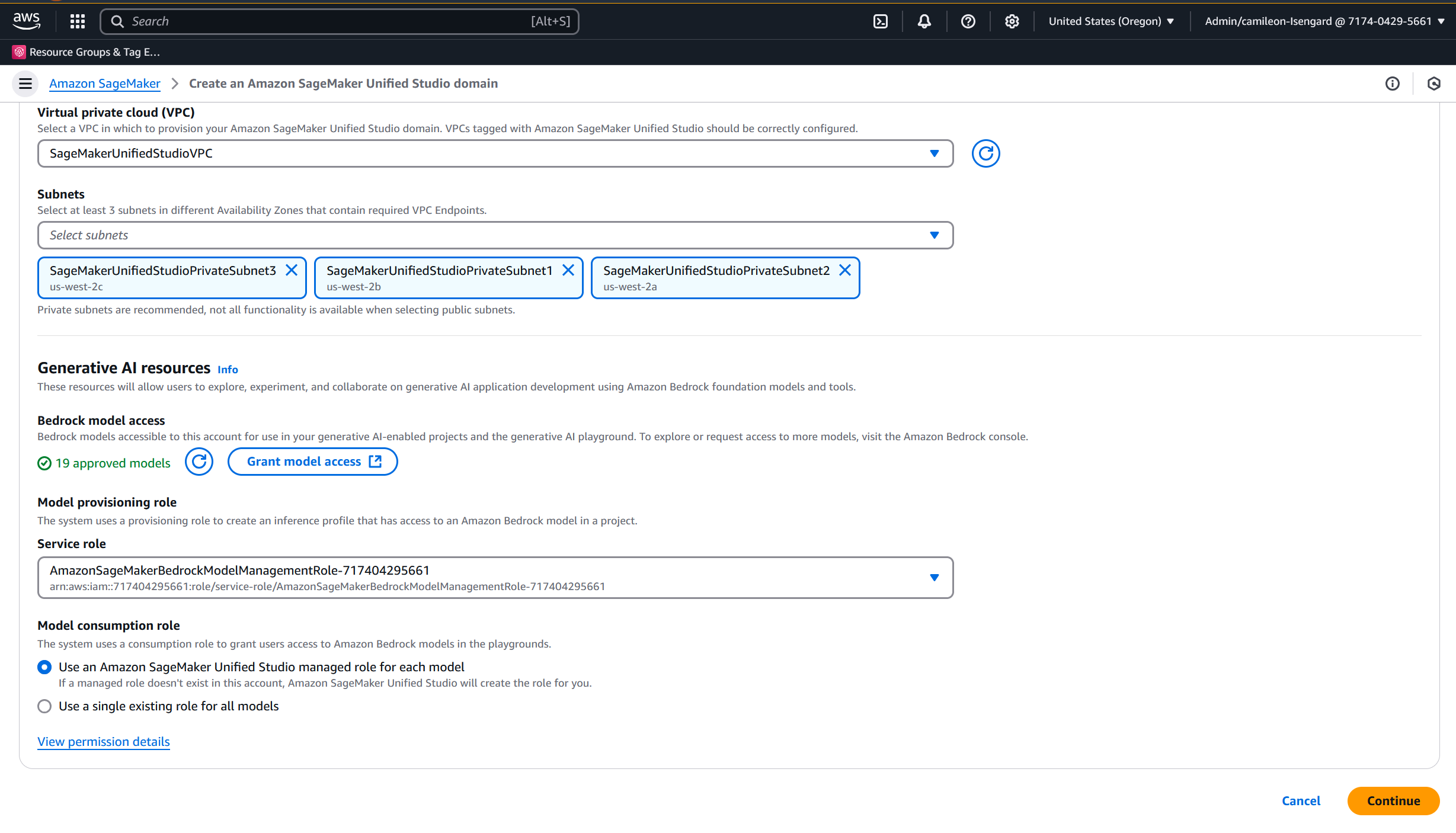Select managed role for each model option

[44, 667]
